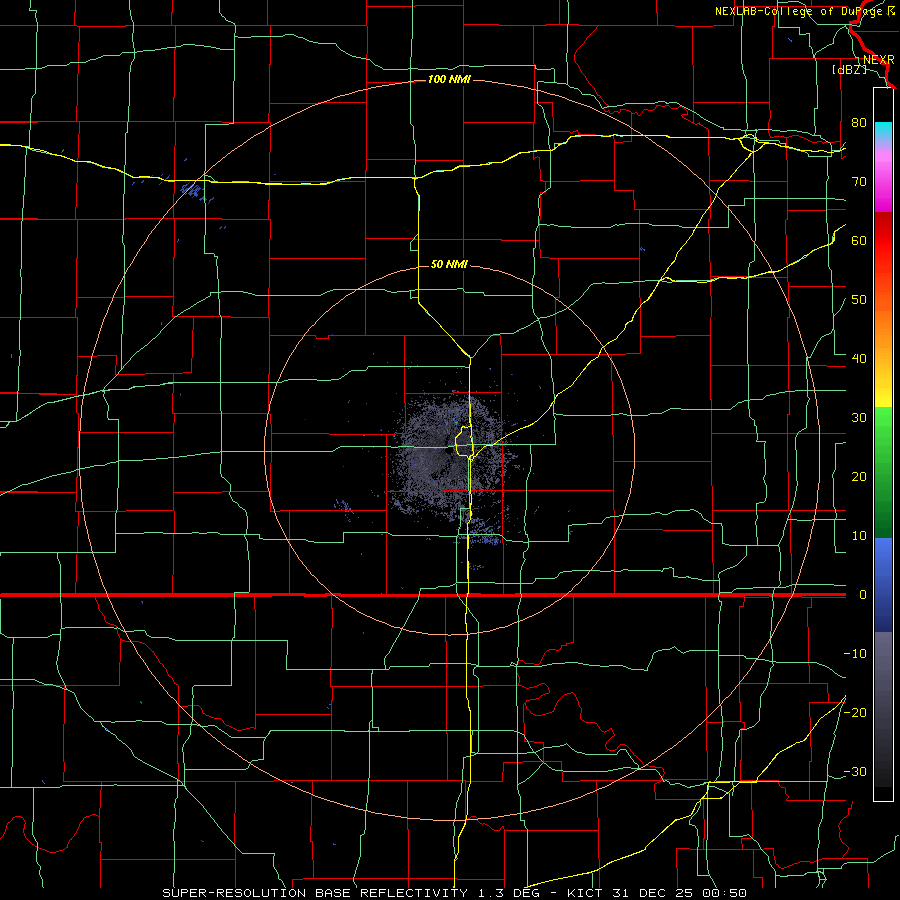Click the "[dBZ]" units label

(849, 70)
